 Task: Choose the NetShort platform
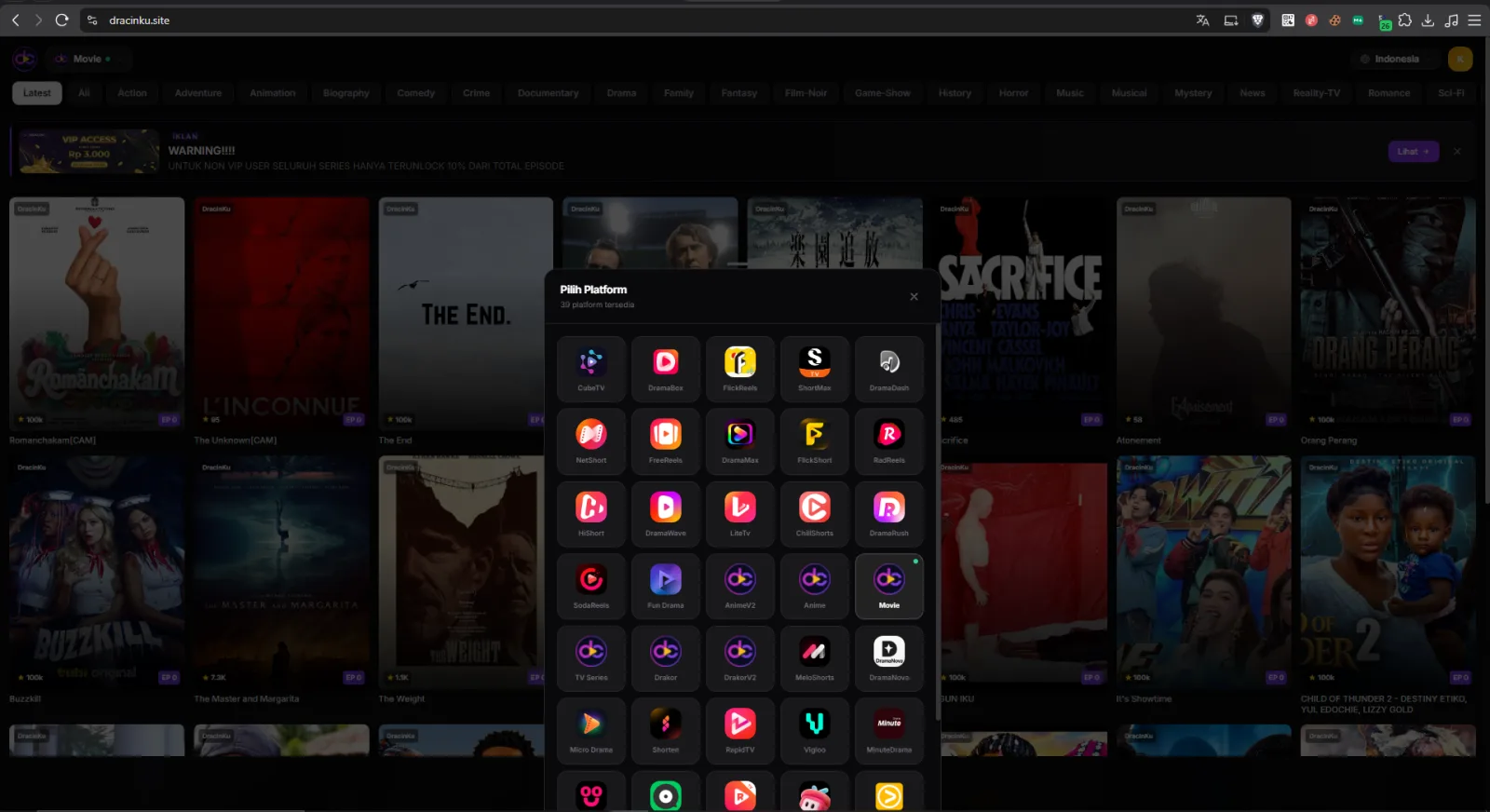point(591,441)
